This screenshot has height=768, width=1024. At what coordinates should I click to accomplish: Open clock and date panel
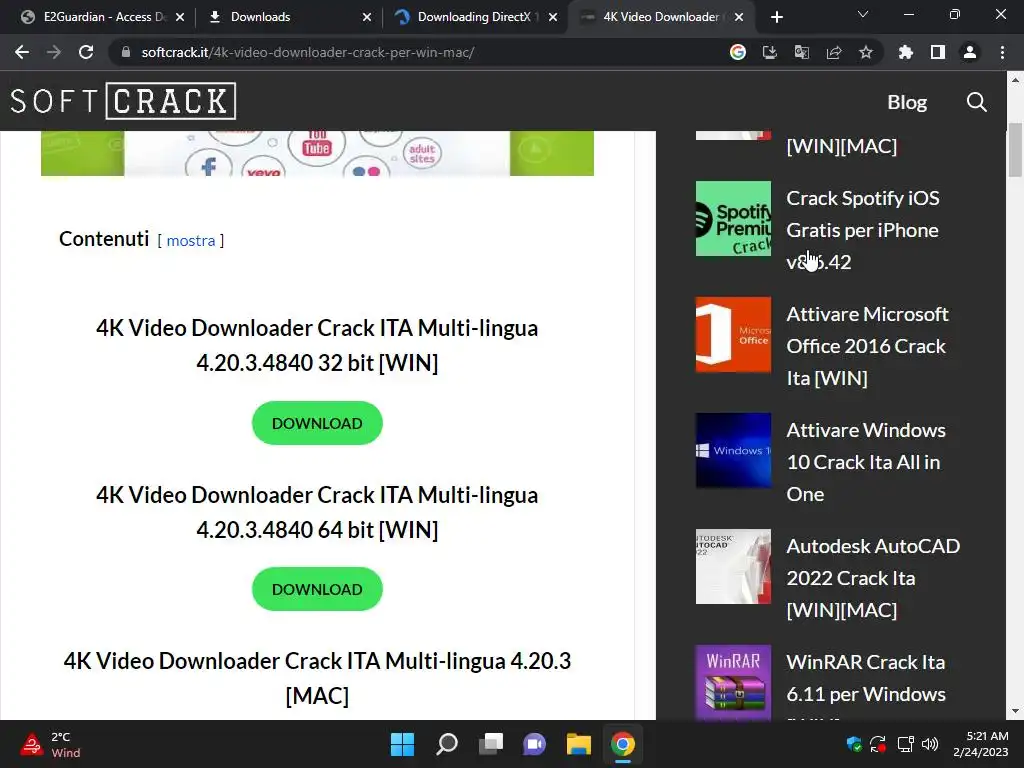(981, 744)
